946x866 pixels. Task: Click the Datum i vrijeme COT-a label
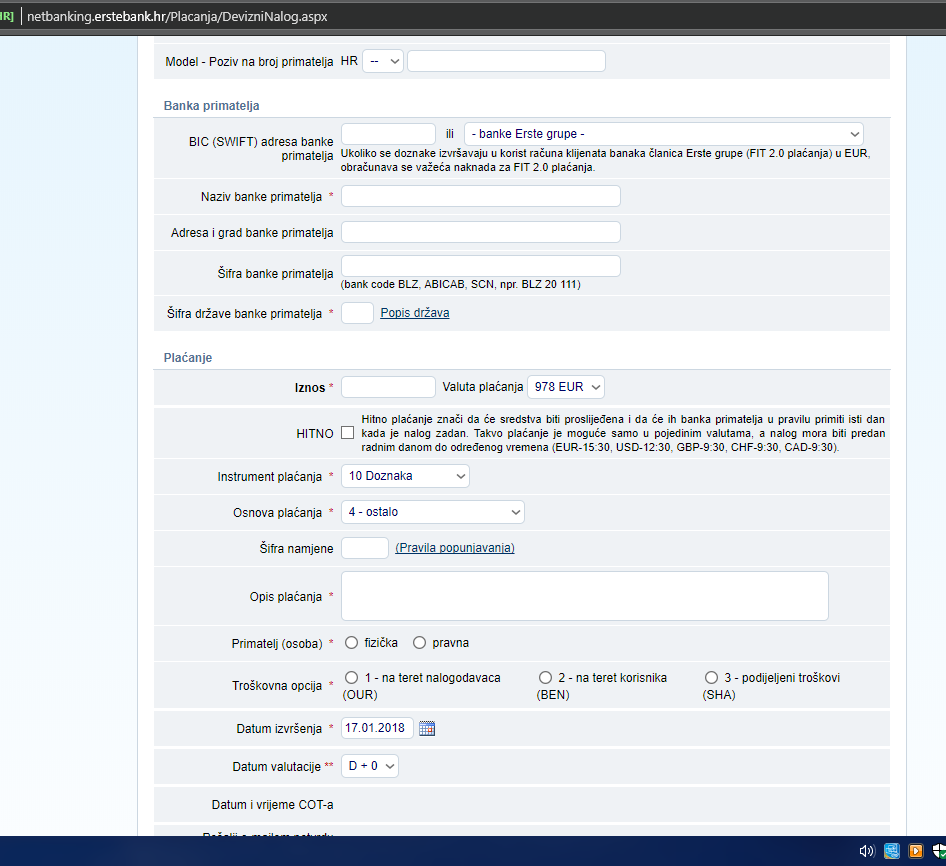coord(273,804)
